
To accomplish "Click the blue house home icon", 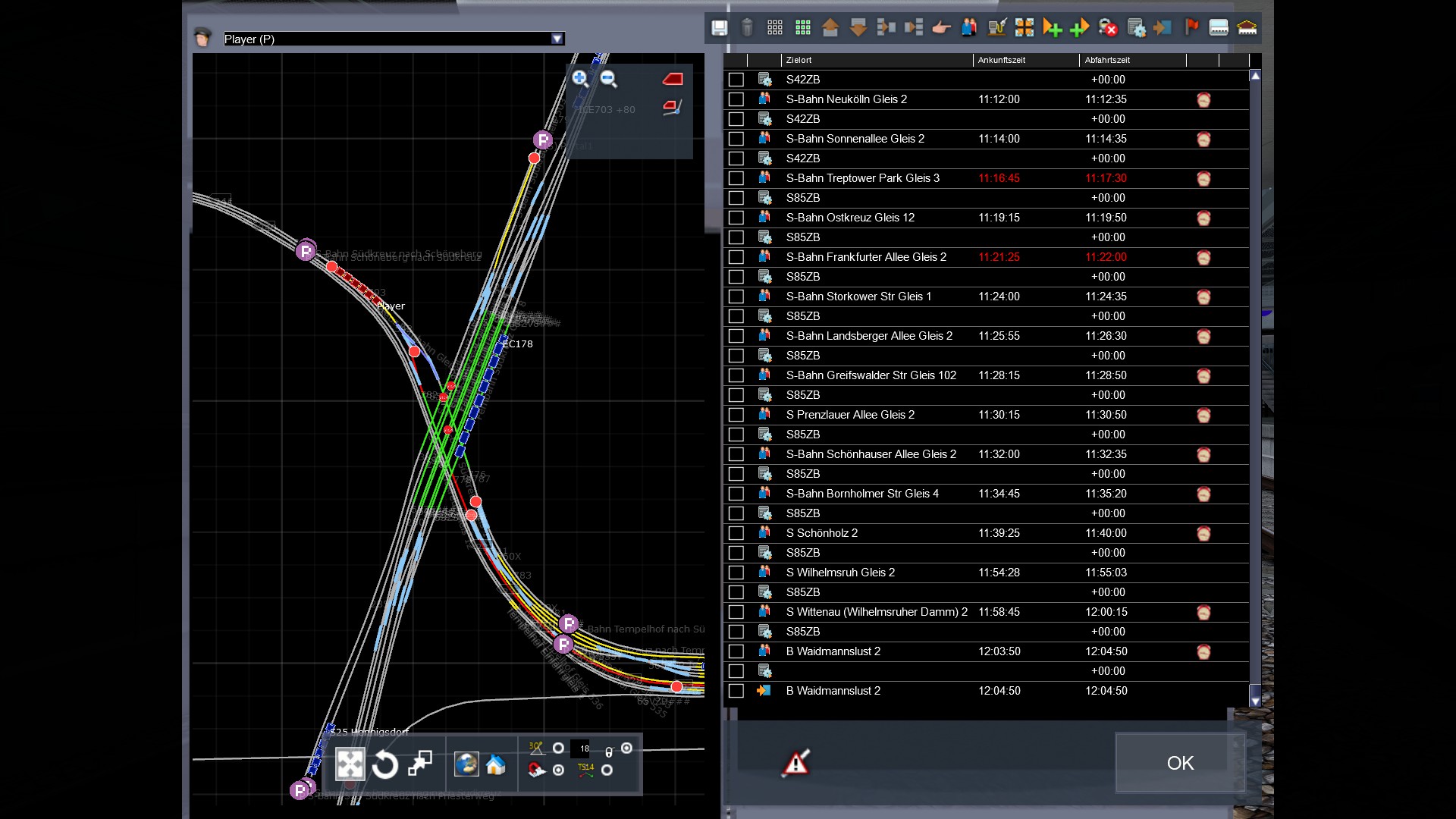I will [x=496, y=764].
